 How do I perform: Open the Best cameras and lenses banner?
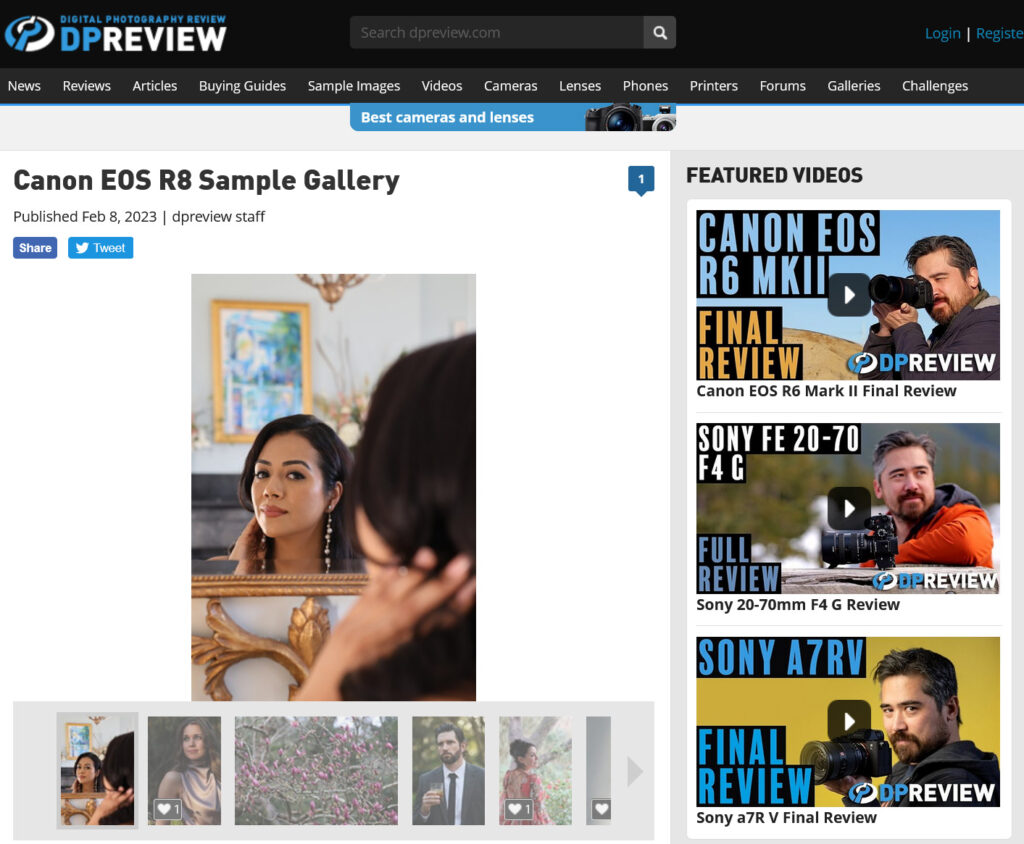click(x=512, y=117)
